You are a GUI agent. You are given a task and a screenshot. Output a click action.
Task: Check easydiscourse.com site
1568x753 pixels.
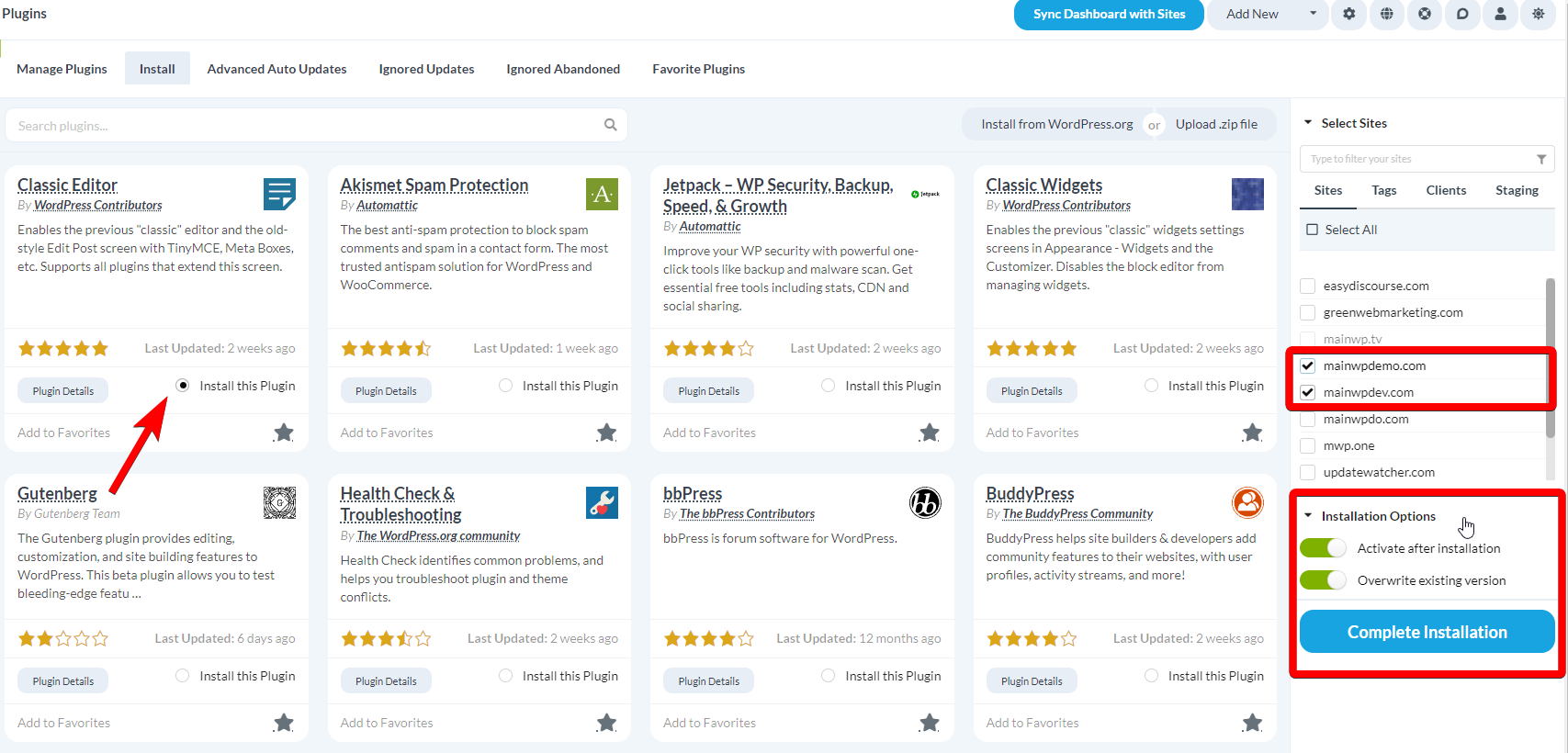tap(1307, 286)
